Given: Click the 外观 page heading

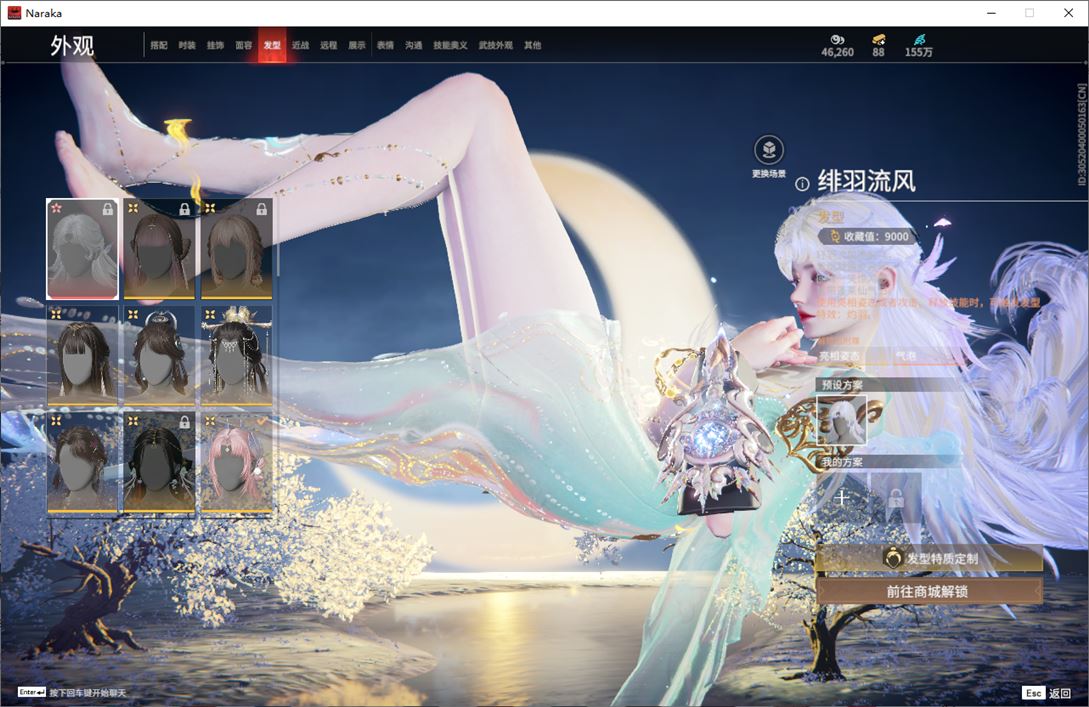Looking at the screenshot, I should [x=72, y=46].
